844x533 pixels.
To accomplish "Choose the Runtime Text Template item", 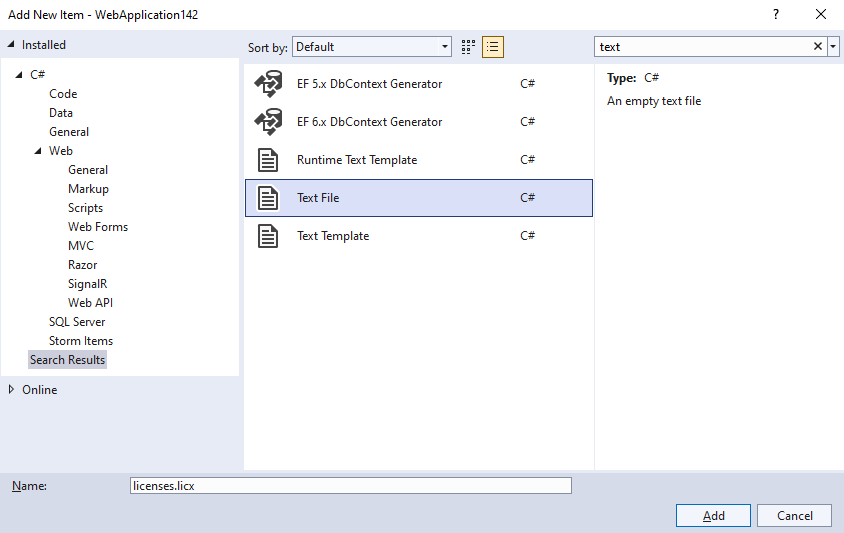I will [x=419, y=160].
